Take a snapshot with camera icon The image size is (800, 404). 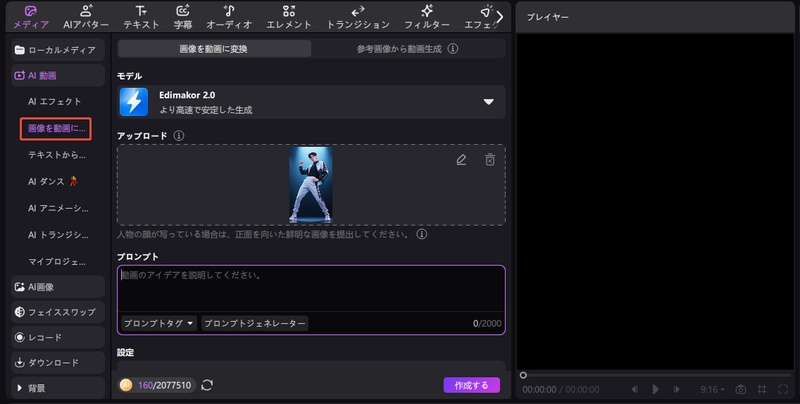click(740, 389)
